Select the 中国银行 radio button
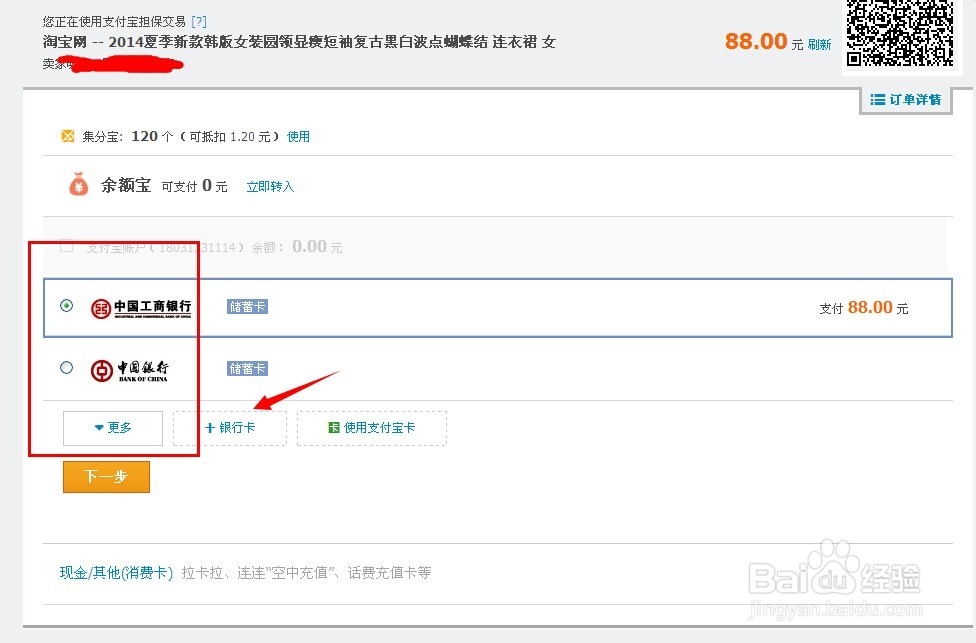The height and width of the screenshot is (643, 976). (x=67, y=367)
